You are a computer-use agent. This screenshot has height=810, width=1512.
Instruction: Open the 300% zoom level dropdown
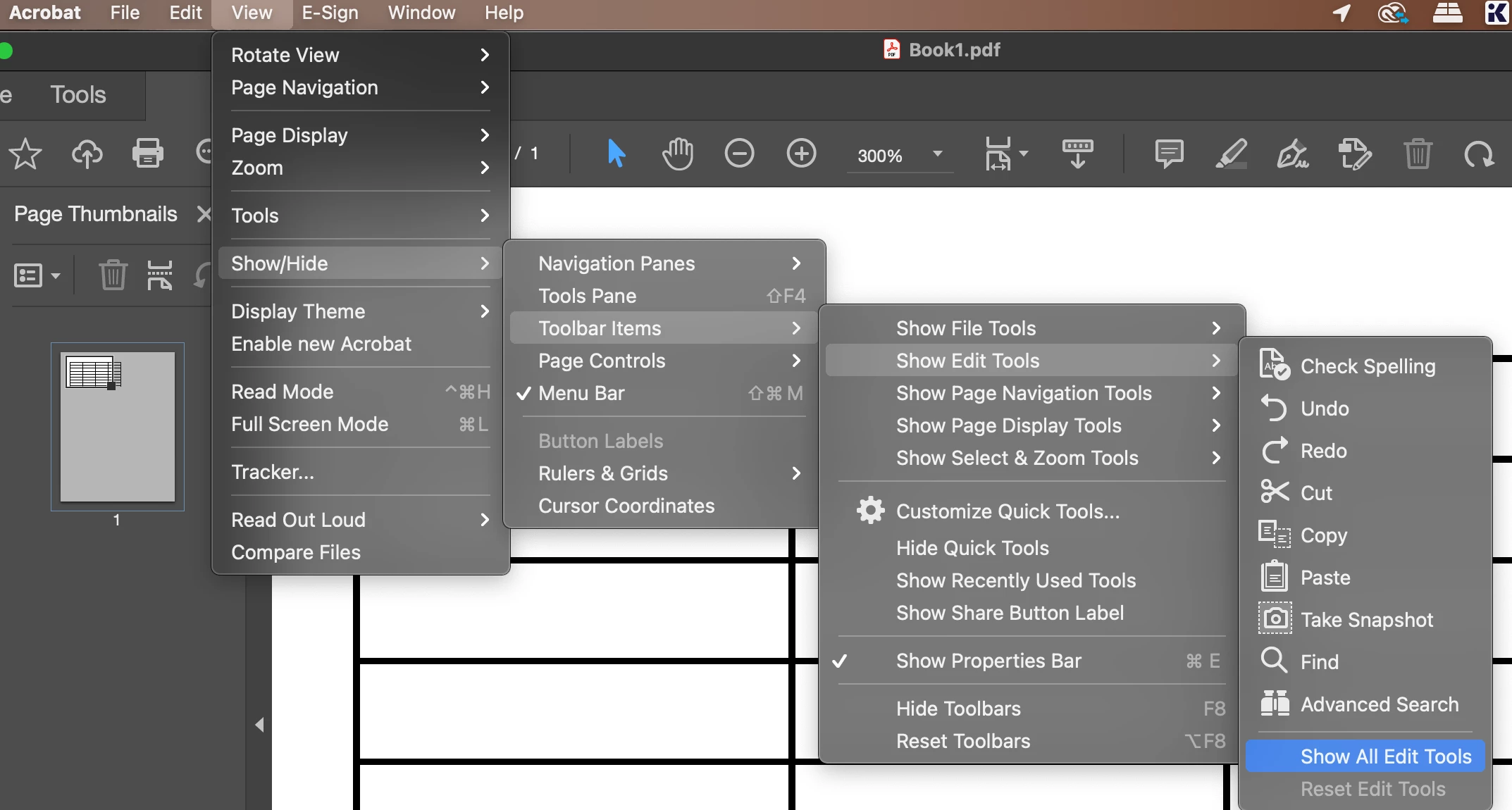pos(937,154)
